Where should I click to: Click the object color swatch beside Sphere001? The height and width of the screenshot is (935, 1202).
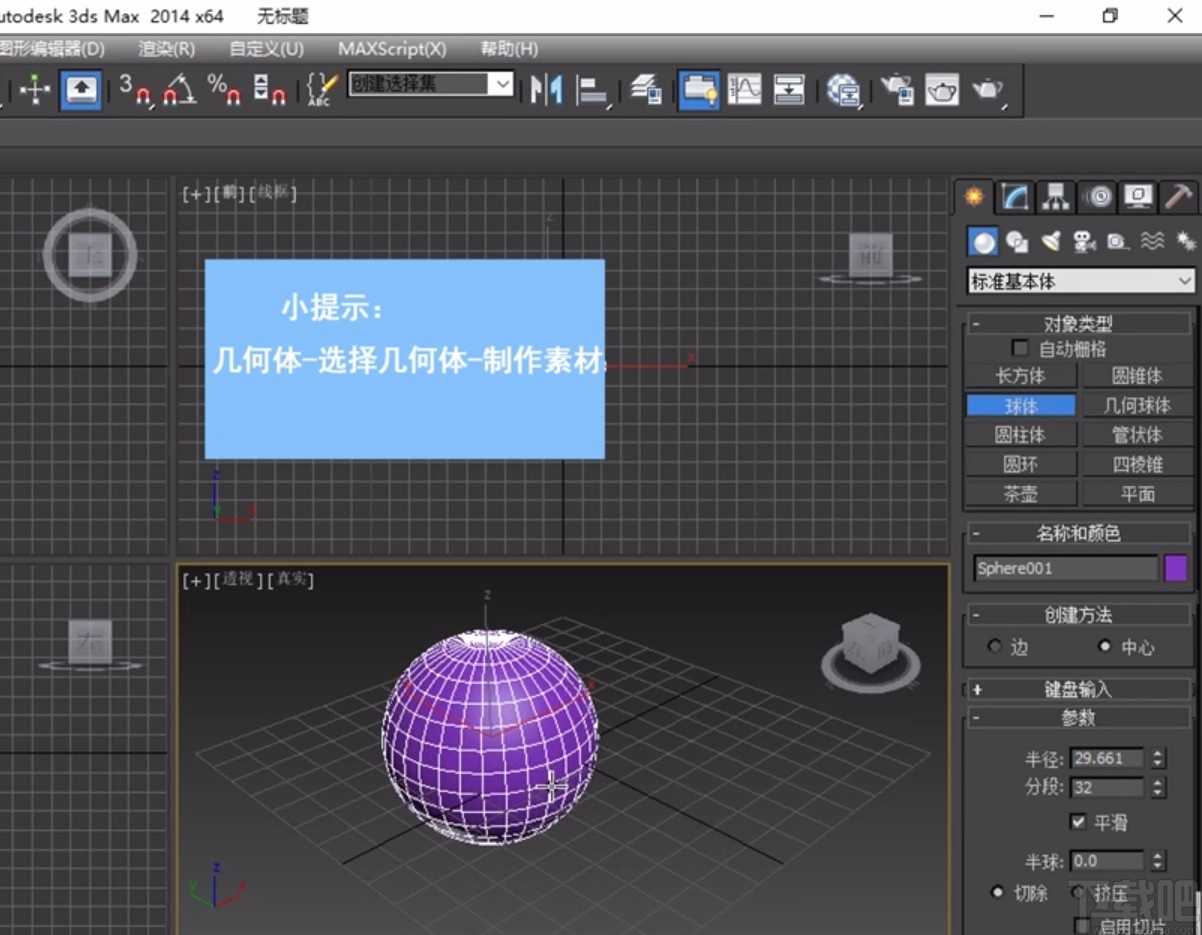[x=1176, y=568]
